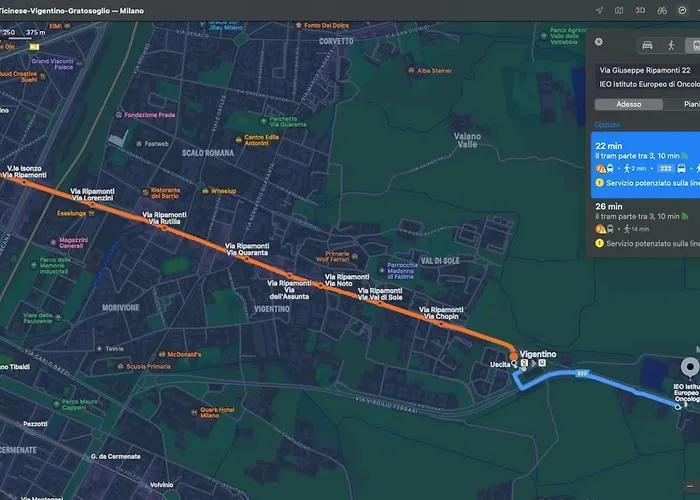The height and width of the screenshot is (500, 700).
Task: Click the current location arrow in toolbar
Action: 599,10
